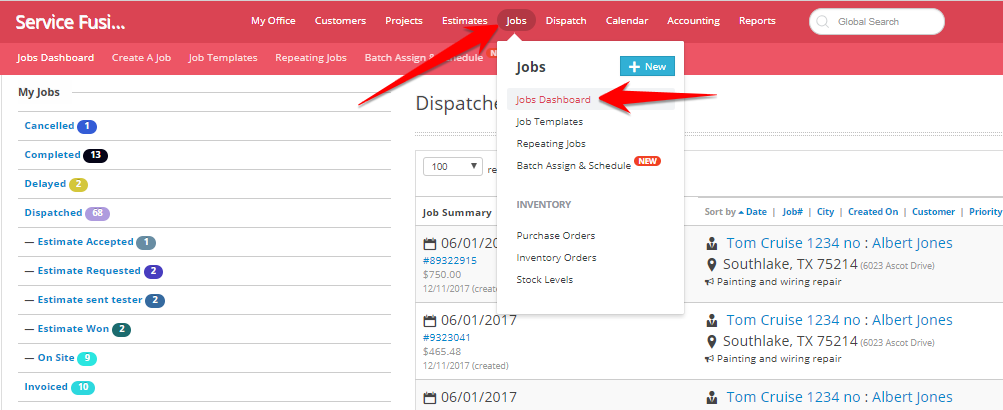
Task: Click map pin icon in job #89322915 row
Action: pos(711,265)
